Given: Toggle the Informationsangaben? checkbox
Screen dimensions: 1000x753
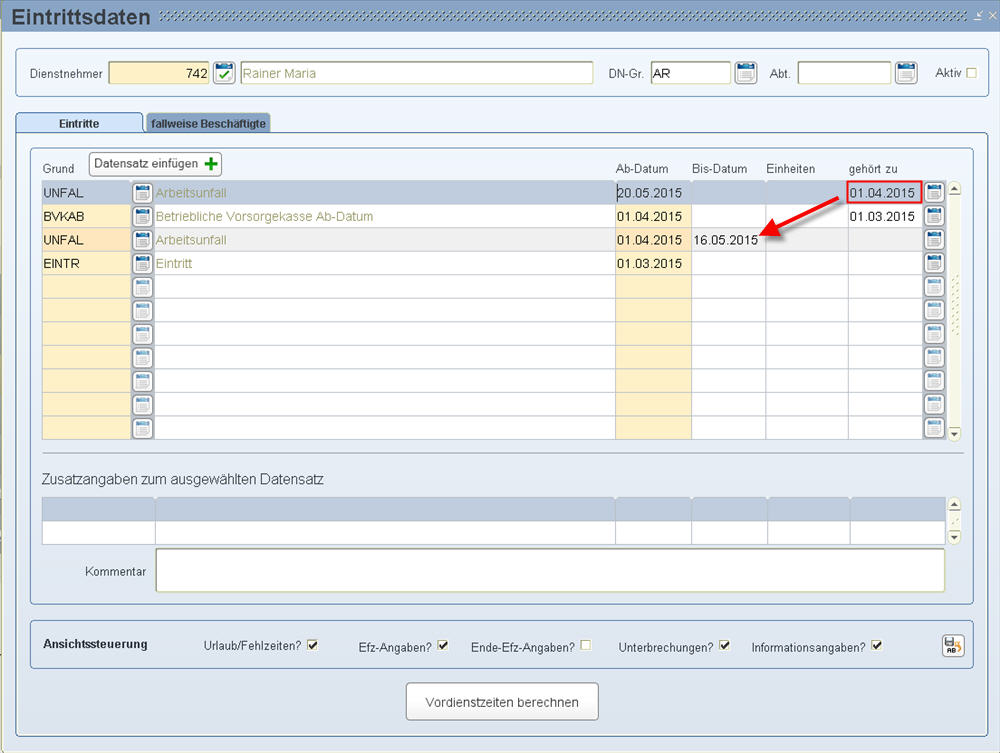Looking at the screenshot, I should coord(877,645).
